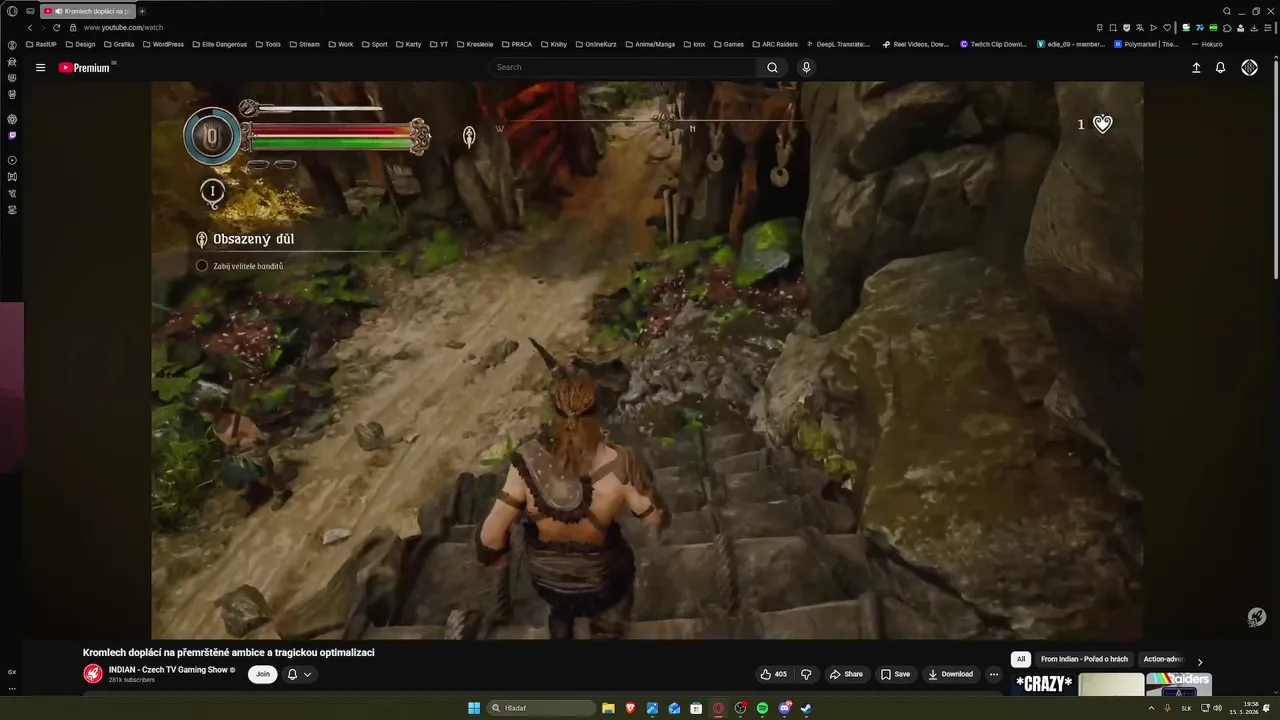
Task: Open the RastUP bookmarks folder
Action: point(41,44)
